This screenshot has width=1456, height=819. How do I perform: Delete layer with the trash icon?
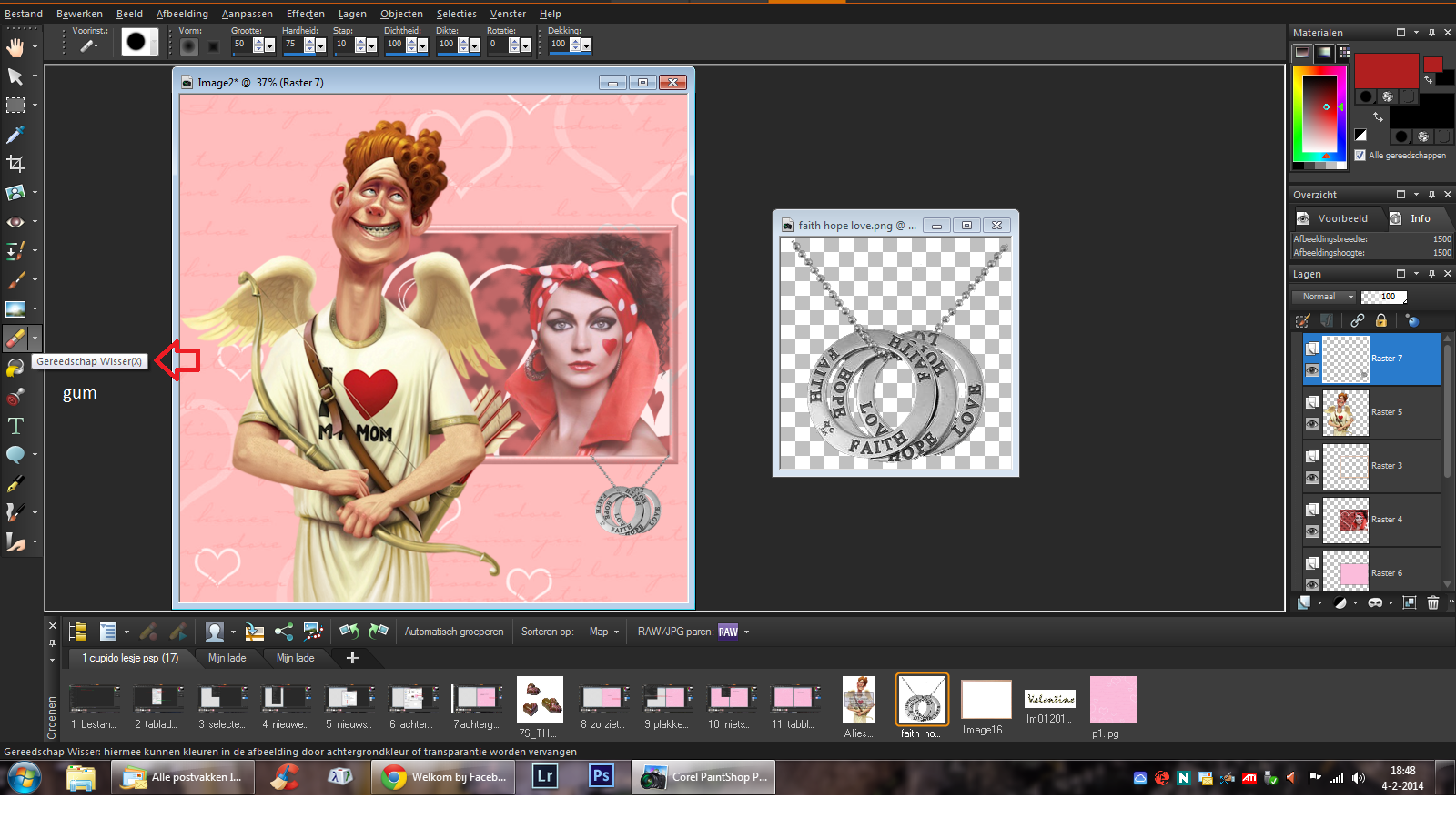[1433, 602]
